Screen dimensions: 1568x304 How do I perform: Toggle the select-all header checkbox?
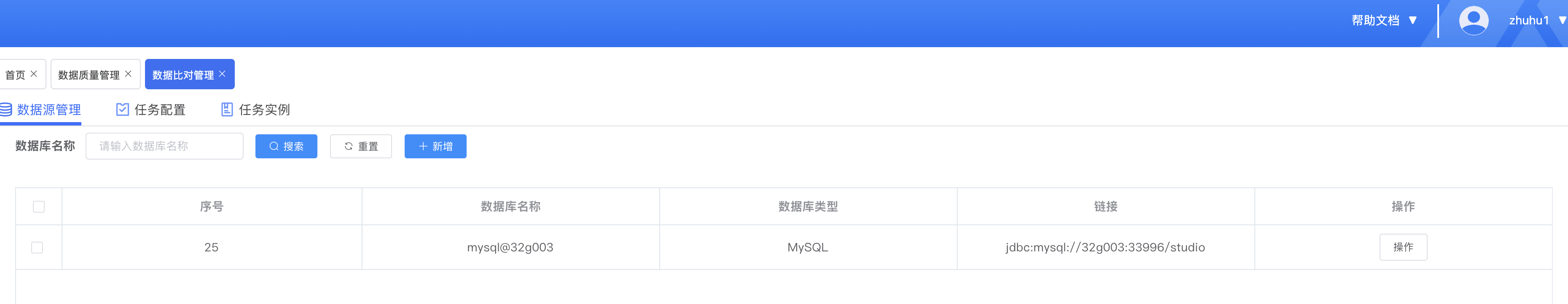[x=39, y=207]
